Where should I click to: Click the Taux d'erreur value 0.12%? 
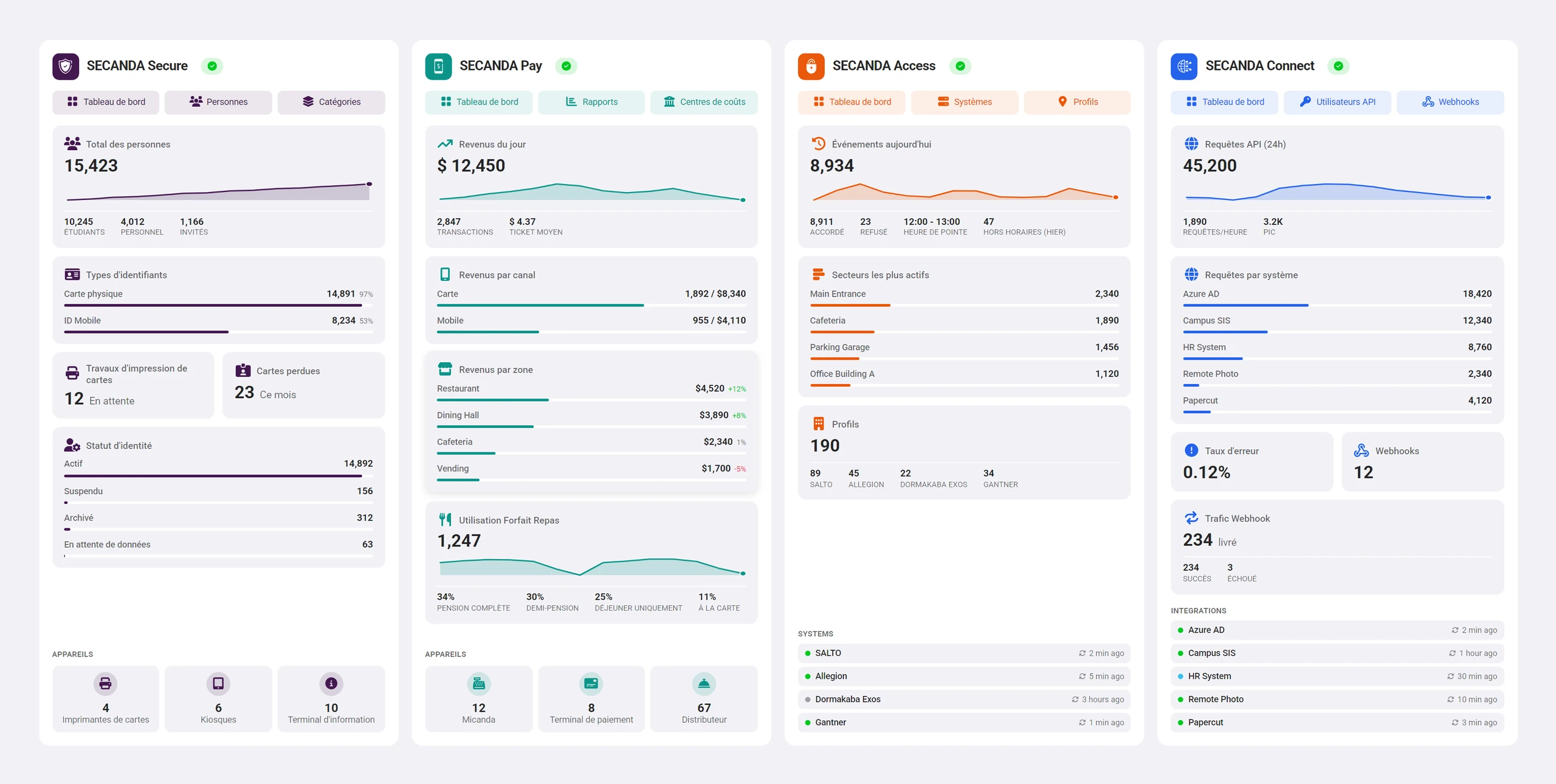pyautogui.click(x=1207, y=472)
